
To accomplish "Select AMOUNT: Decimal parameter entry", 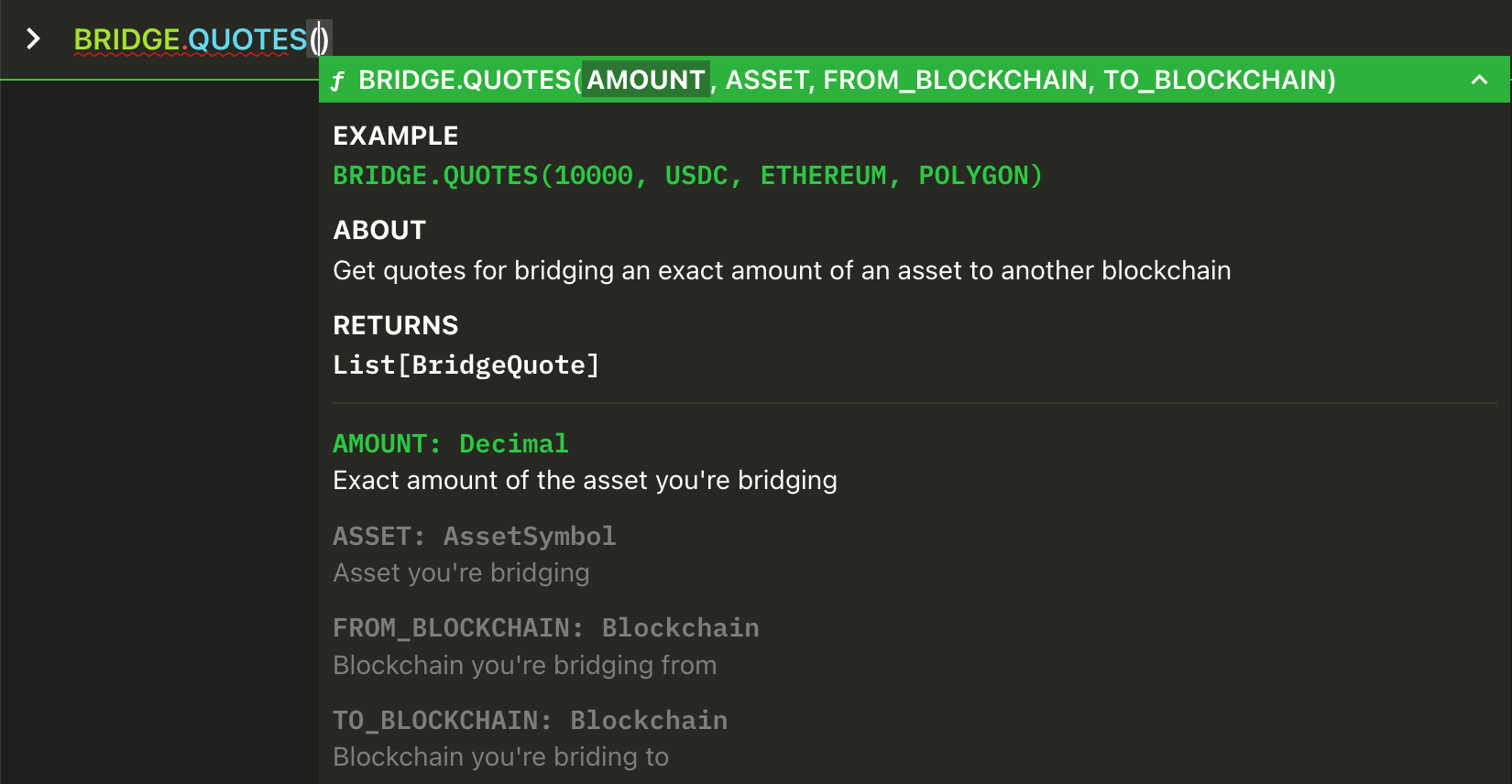I will [x=450, y=443].
